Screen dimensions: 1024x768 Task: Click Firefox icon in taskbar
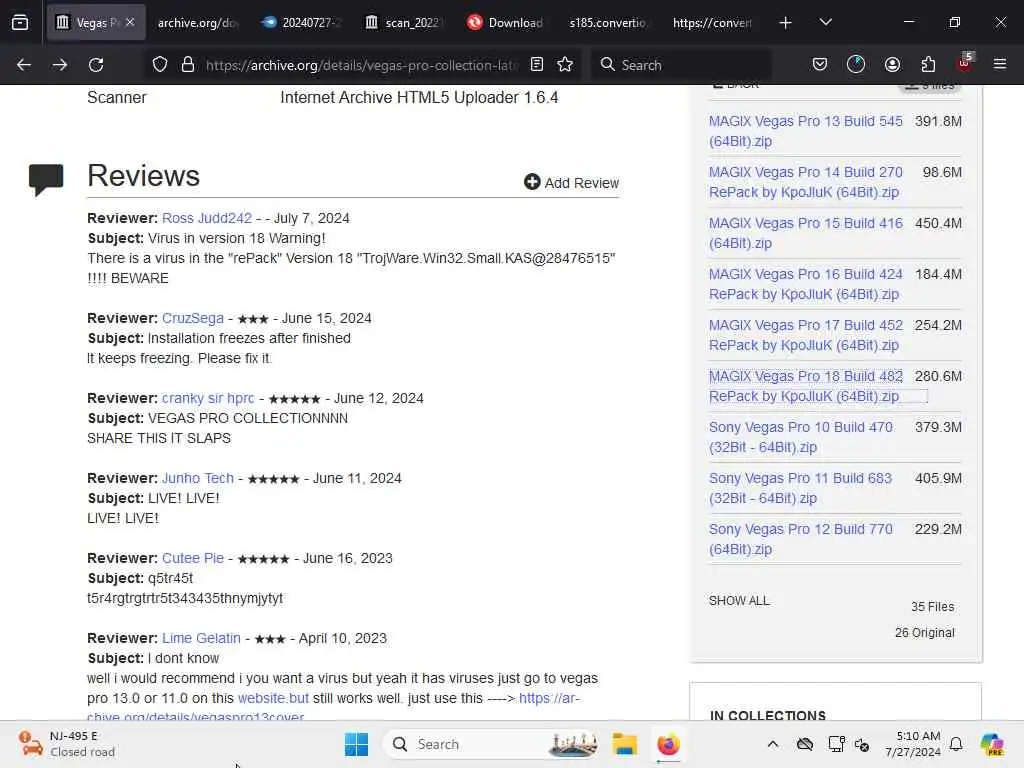coord(668,744)
